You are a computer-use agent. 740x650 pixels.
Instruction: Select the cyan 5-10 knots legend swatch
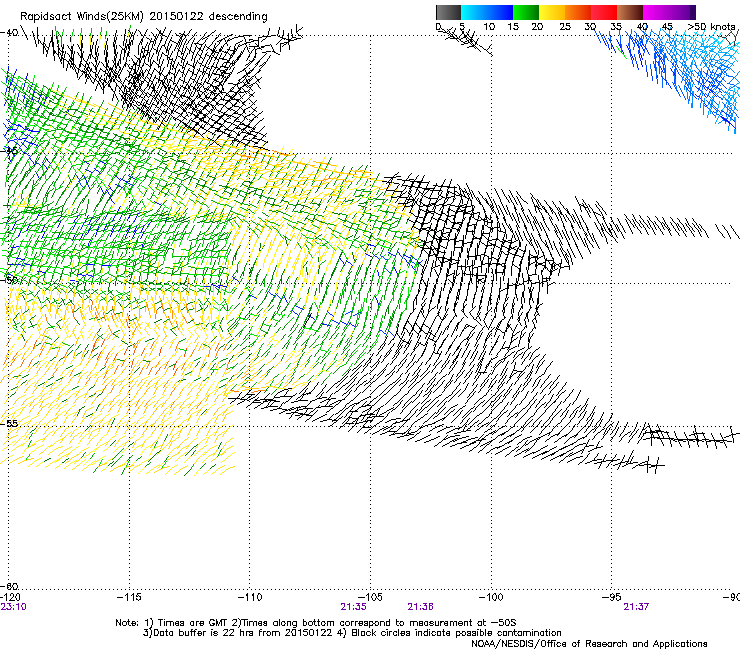point(474,12)
